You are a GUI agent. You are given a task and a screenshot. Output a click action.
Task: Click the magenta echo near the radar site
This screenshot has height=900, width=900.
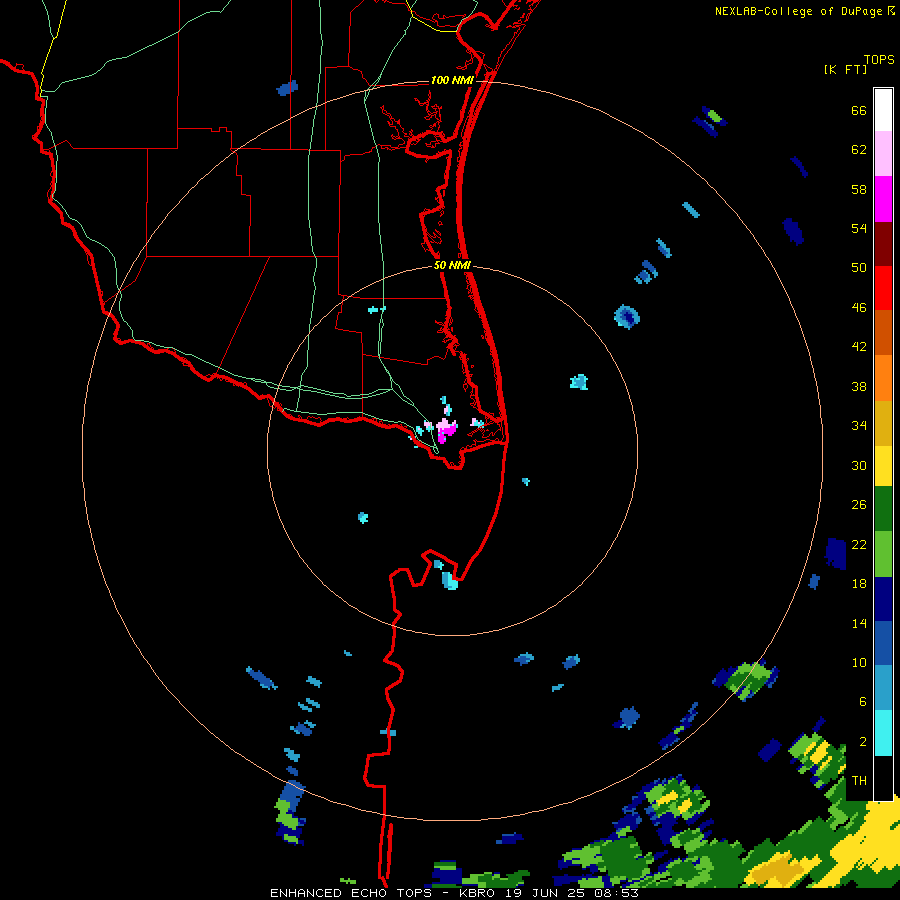(445, 430)
